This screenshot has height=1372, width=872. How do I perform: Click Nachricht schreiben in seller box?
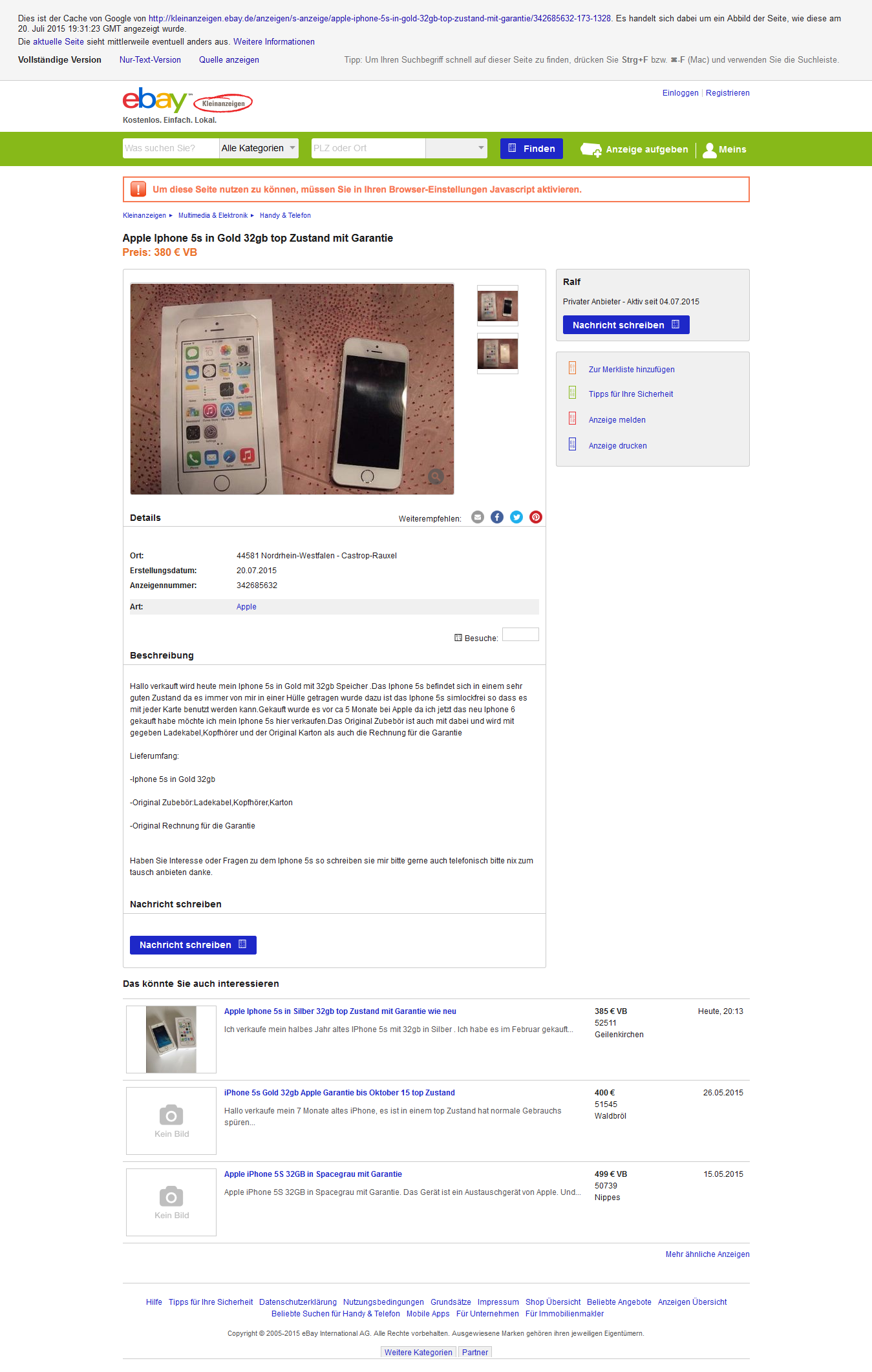[626, 325]
